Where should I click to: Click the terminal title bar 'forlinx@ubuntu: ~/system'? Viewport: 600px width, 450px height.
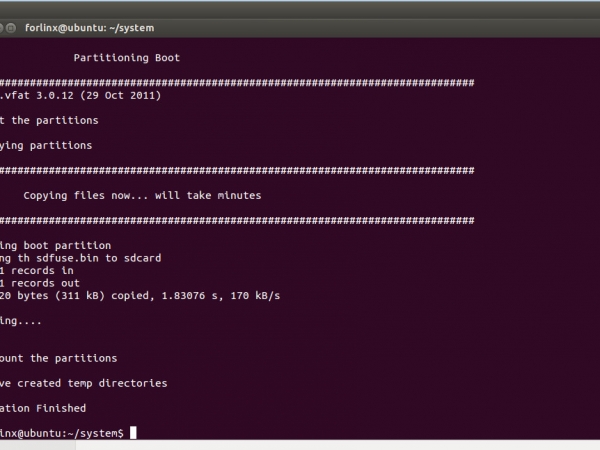coord(88,28)
